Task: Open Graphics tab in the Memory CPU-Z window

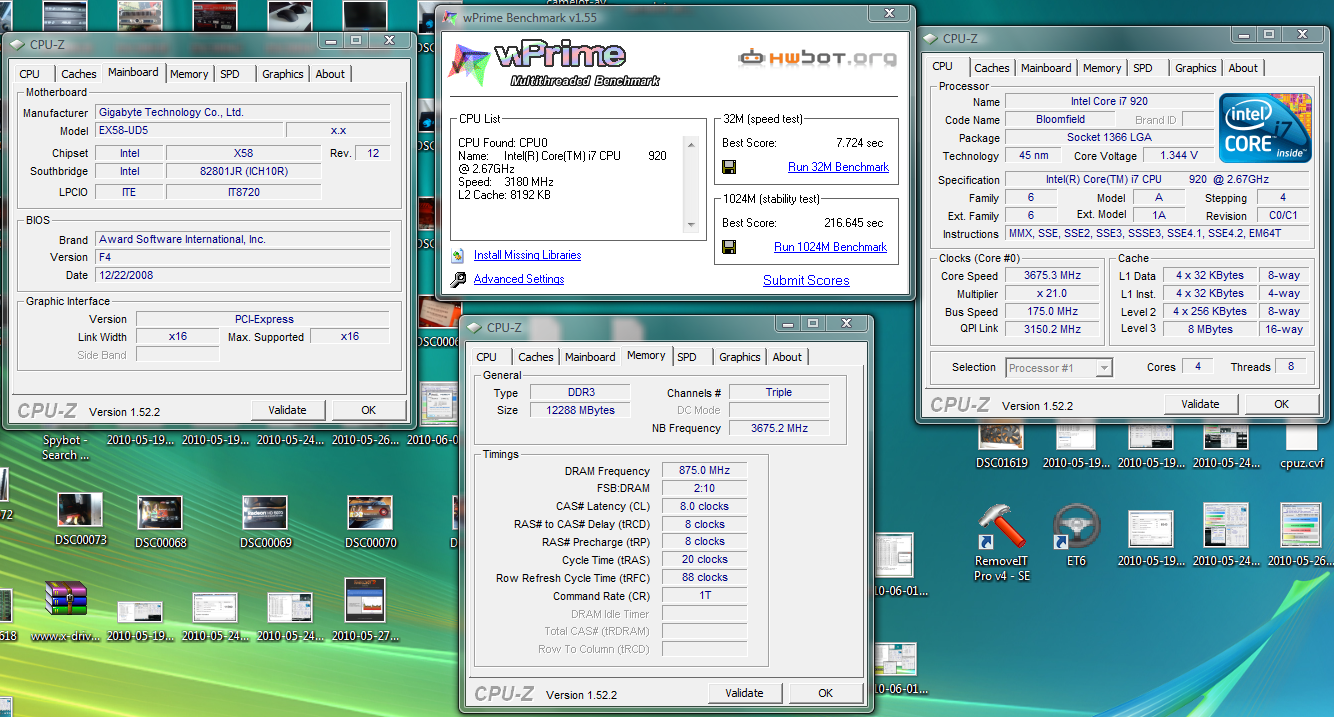Action: click(x=740, y=357)
